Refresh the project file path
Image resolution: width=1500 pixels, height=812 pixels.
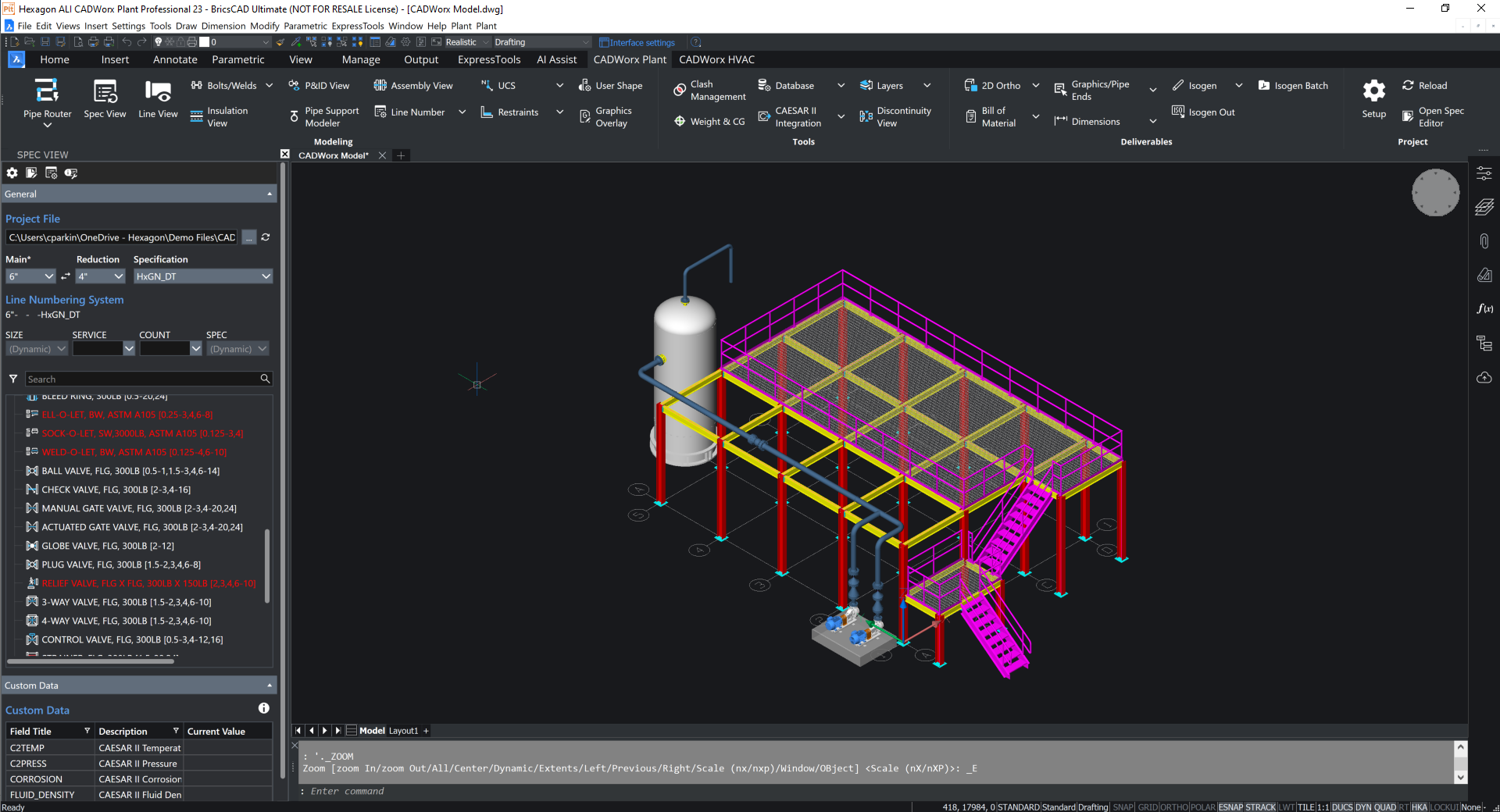[x=266, y=237]
